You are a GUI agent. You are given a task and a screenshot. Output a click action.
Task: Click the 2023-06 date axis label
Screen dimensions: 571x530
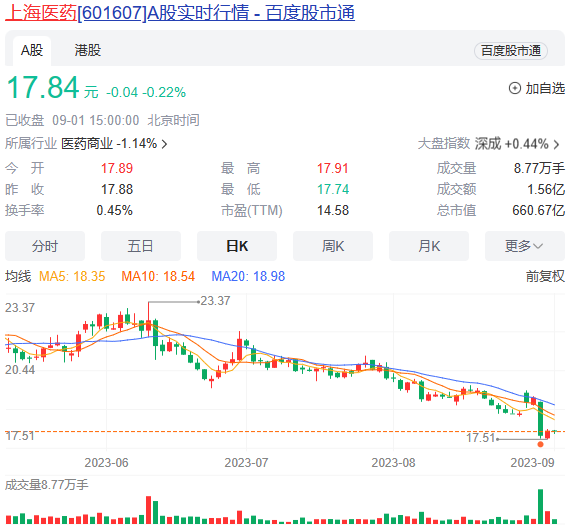[106, 463]
